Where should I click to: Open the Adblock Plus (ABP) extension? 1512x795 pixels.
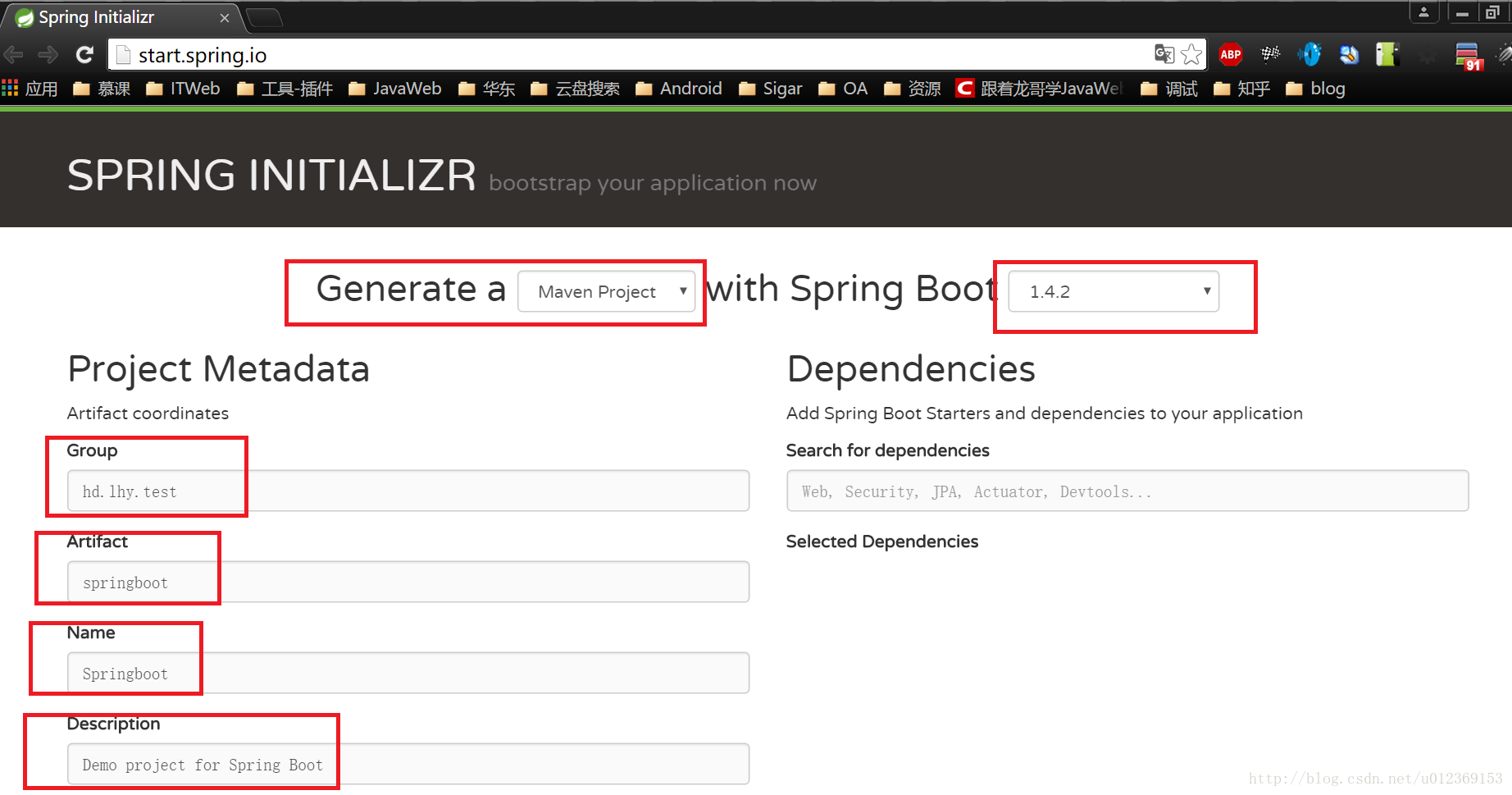pos(1230,54)
